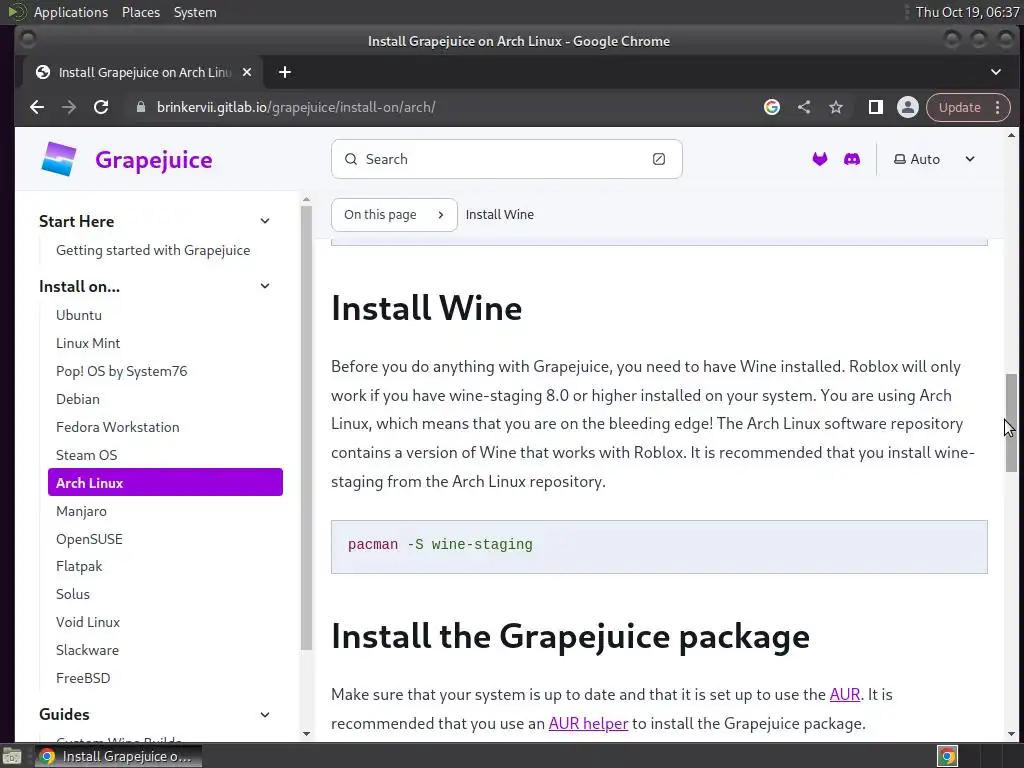Image resolution: width=1024 pixels, height=768 pixels.
Task: Click the Update button in Chrome
Action: [x=959, y=107]
